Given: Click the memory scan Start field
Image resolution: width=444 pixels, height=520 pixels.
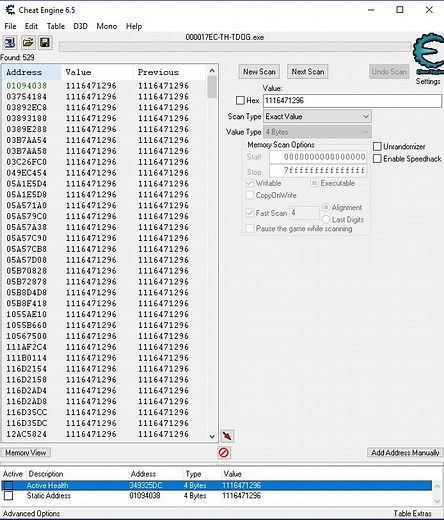Looking at the screenshot, I should click(x=318, y=157).
